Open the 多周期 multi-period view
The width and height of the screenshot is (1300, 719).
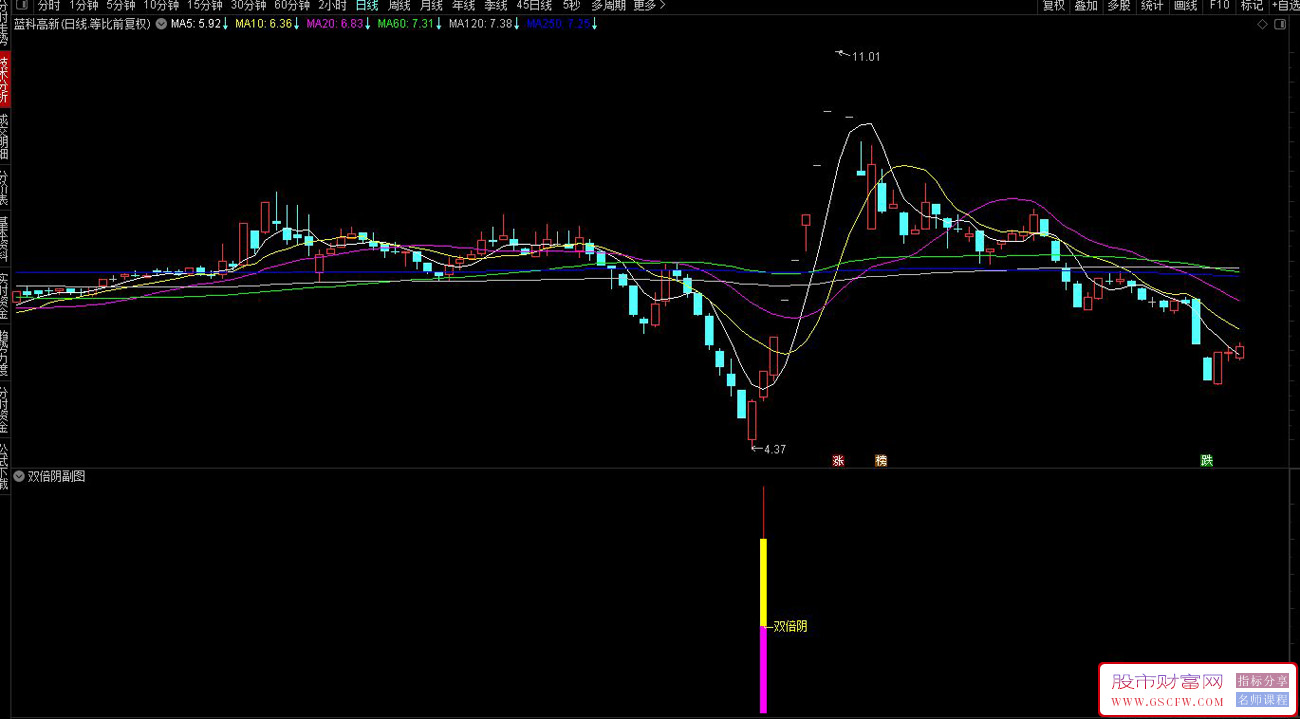coord(608,5)
